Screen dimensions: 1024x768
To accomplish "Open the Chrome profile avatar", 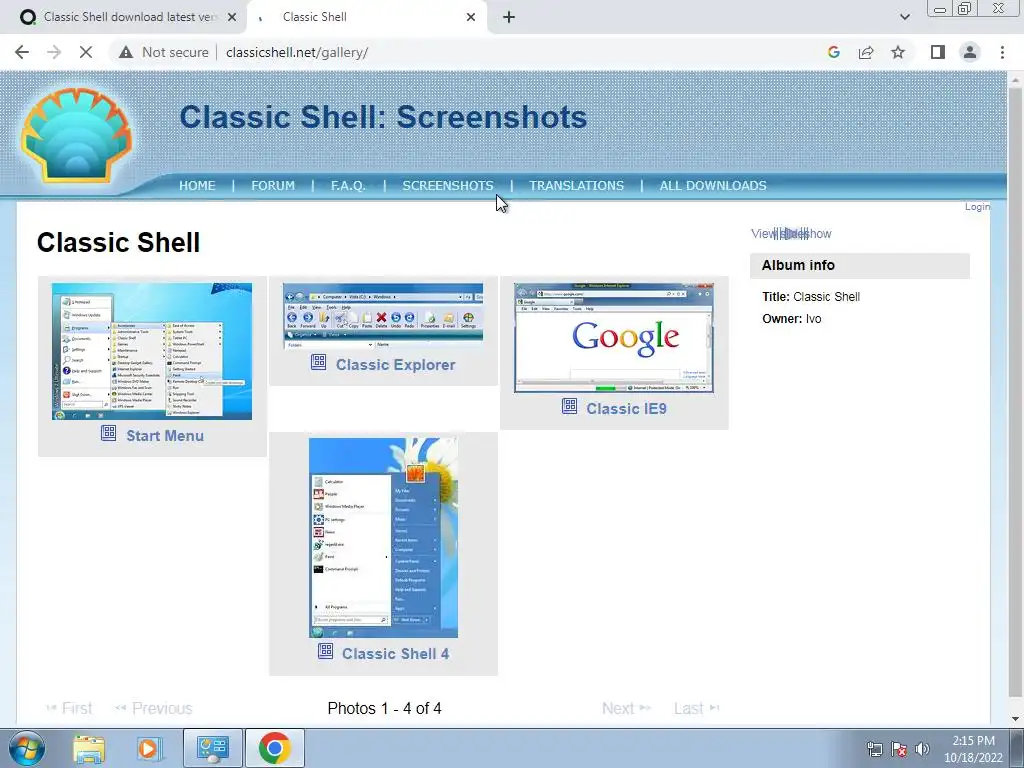I will 970,52.
